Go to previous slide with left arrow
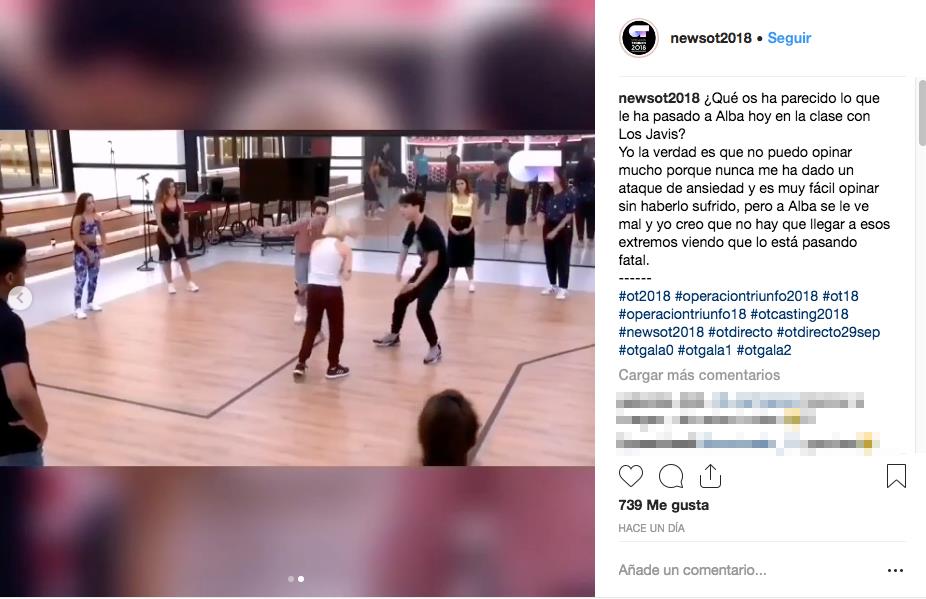 point(20,298)
